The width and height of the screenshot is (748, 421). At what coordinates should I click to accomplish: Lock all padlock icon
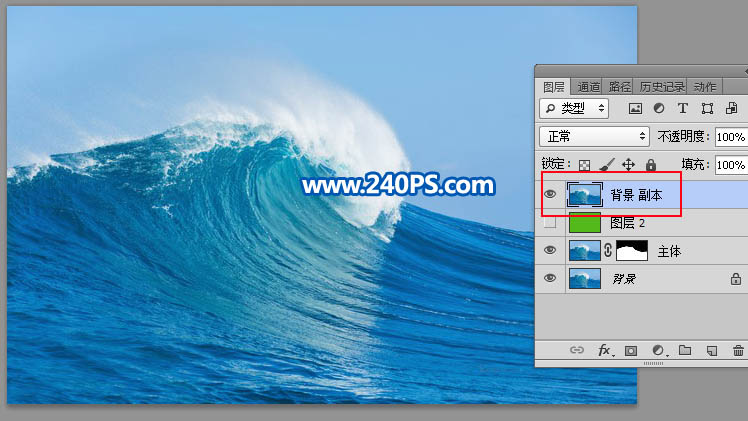point(651,164)
